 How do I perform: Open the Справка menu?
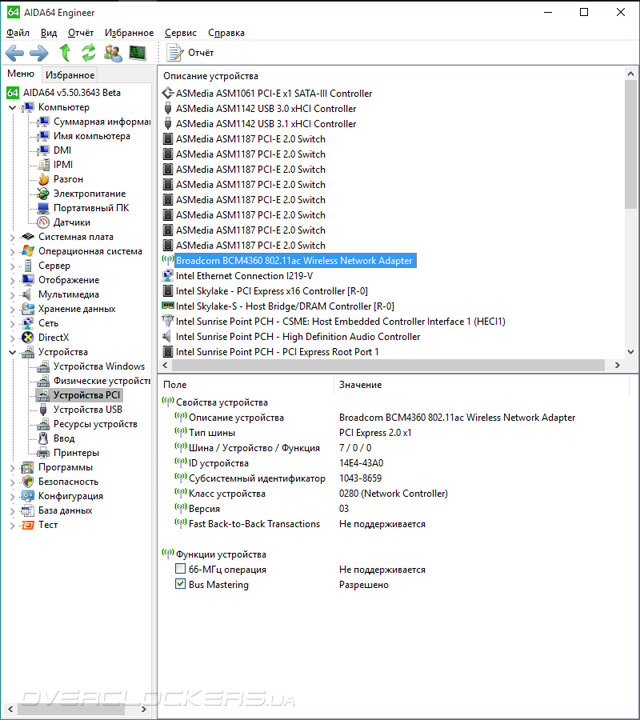point(226,33)
